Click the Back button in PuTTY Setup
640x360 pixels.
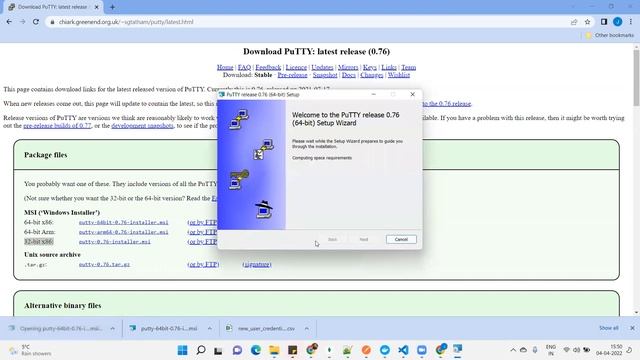click(x=332, y=240)
